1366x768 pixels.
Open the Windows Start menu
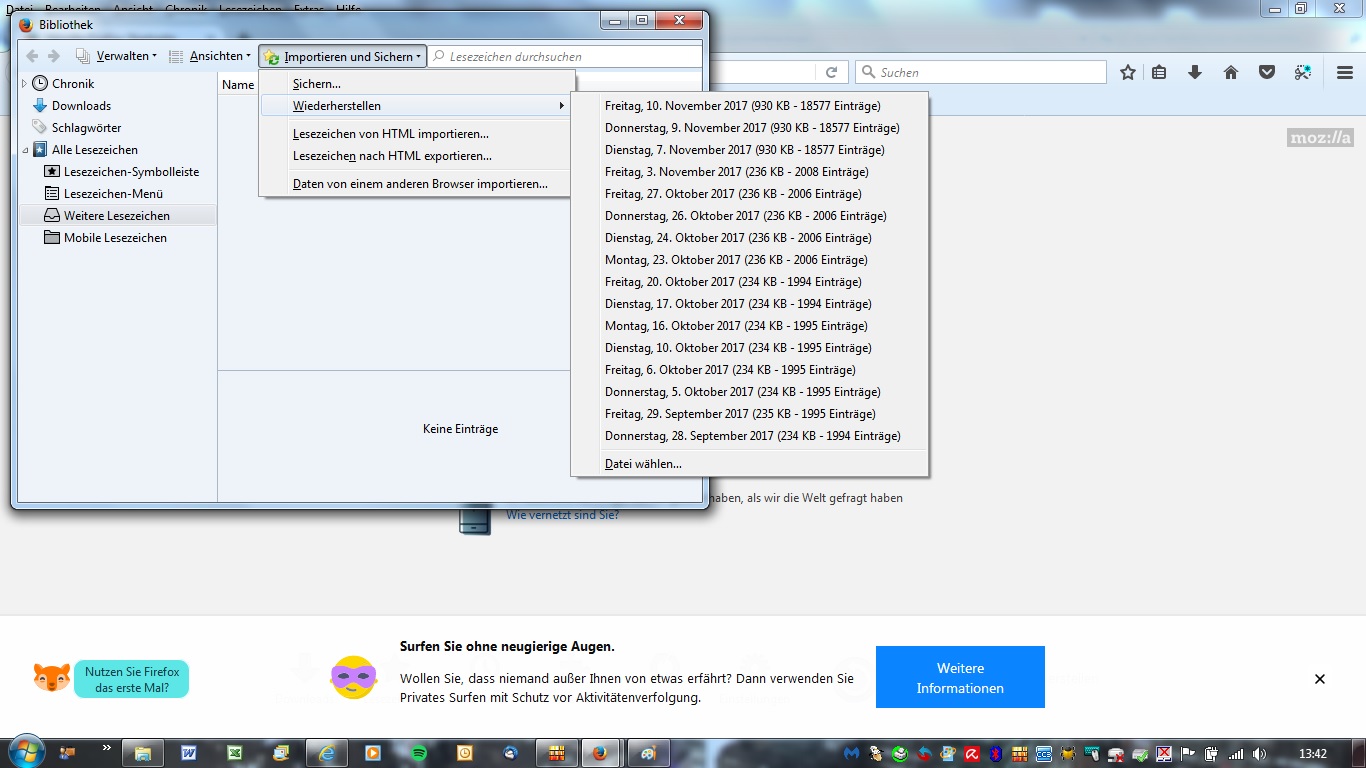click(25, 752)
